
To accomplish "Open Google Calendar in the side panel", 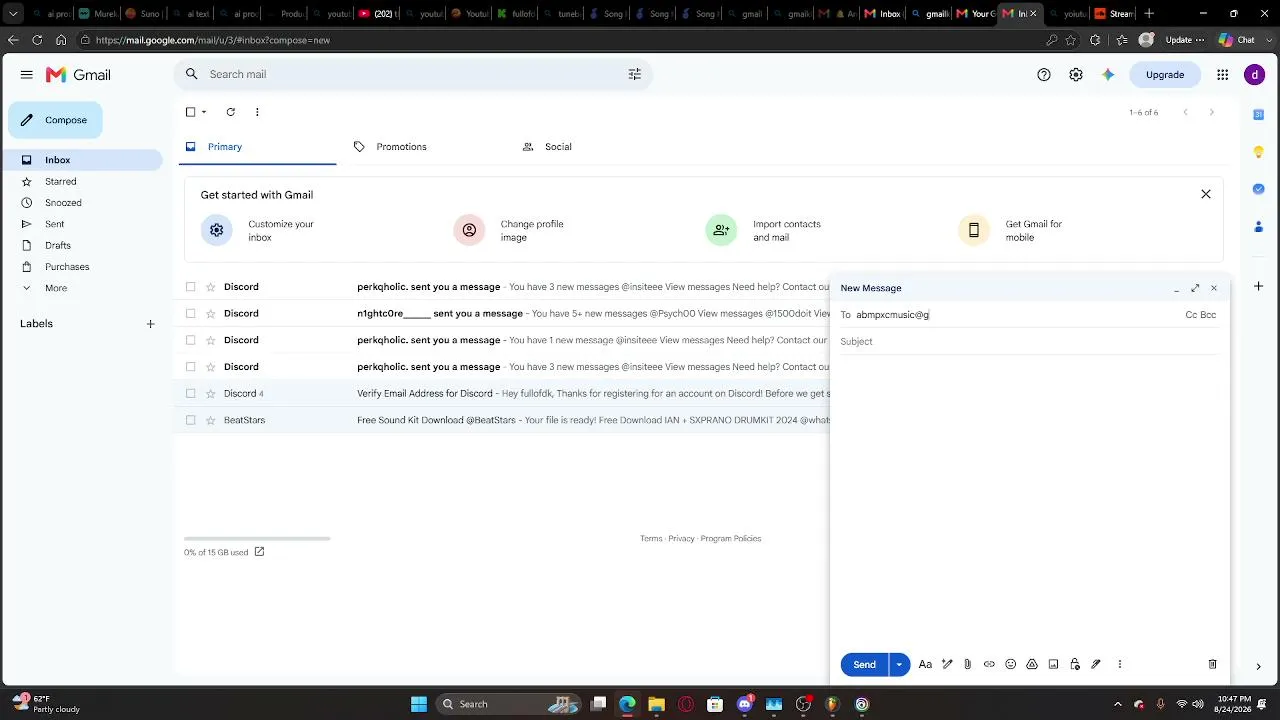I will click(1259, 115).
